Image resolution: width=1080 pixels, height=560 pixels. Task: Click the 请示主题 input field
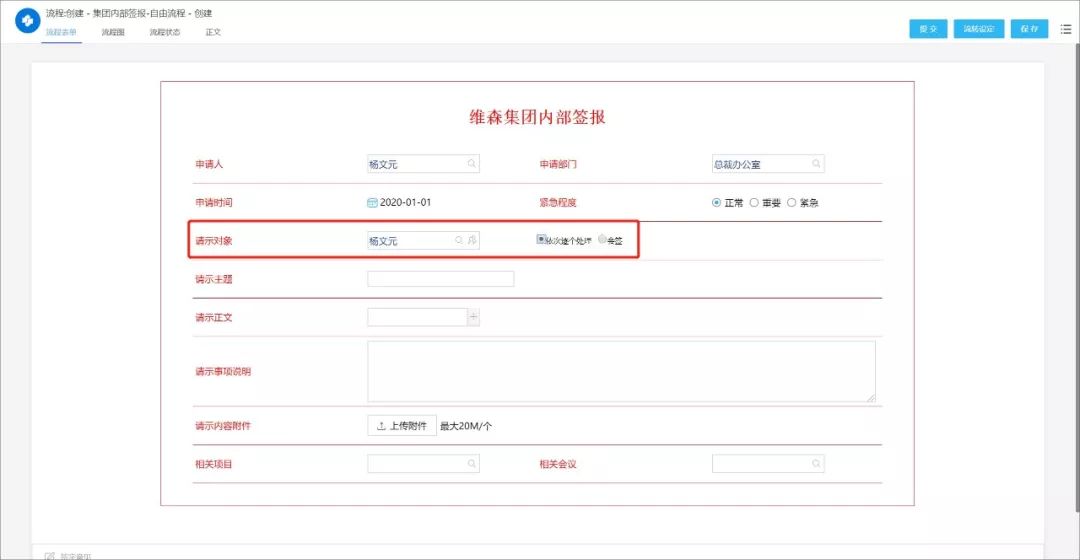[440, 279]
